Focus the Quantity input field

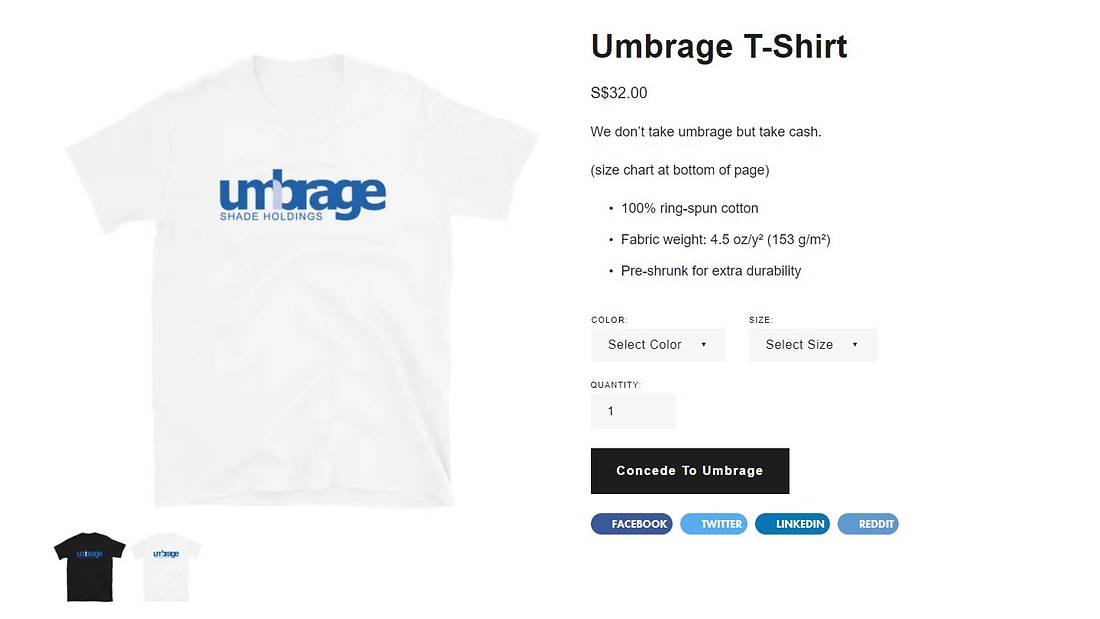633,411
